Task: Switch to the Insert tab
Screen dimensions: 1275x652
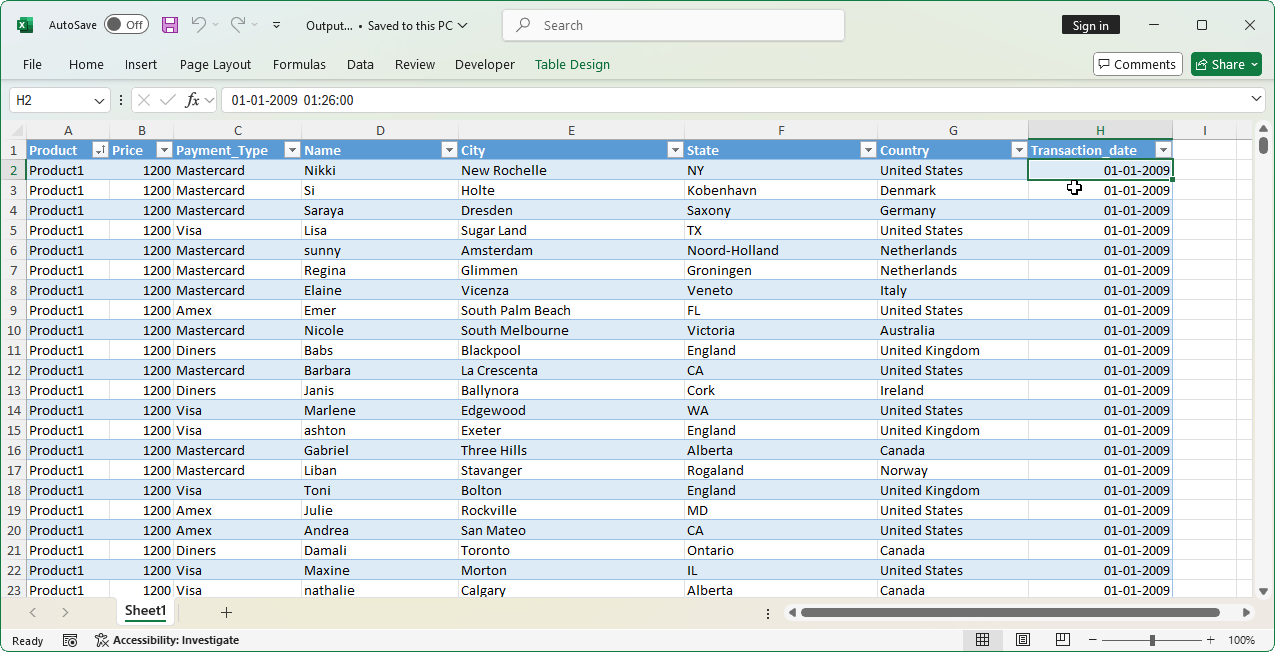Action: [141, 64]
